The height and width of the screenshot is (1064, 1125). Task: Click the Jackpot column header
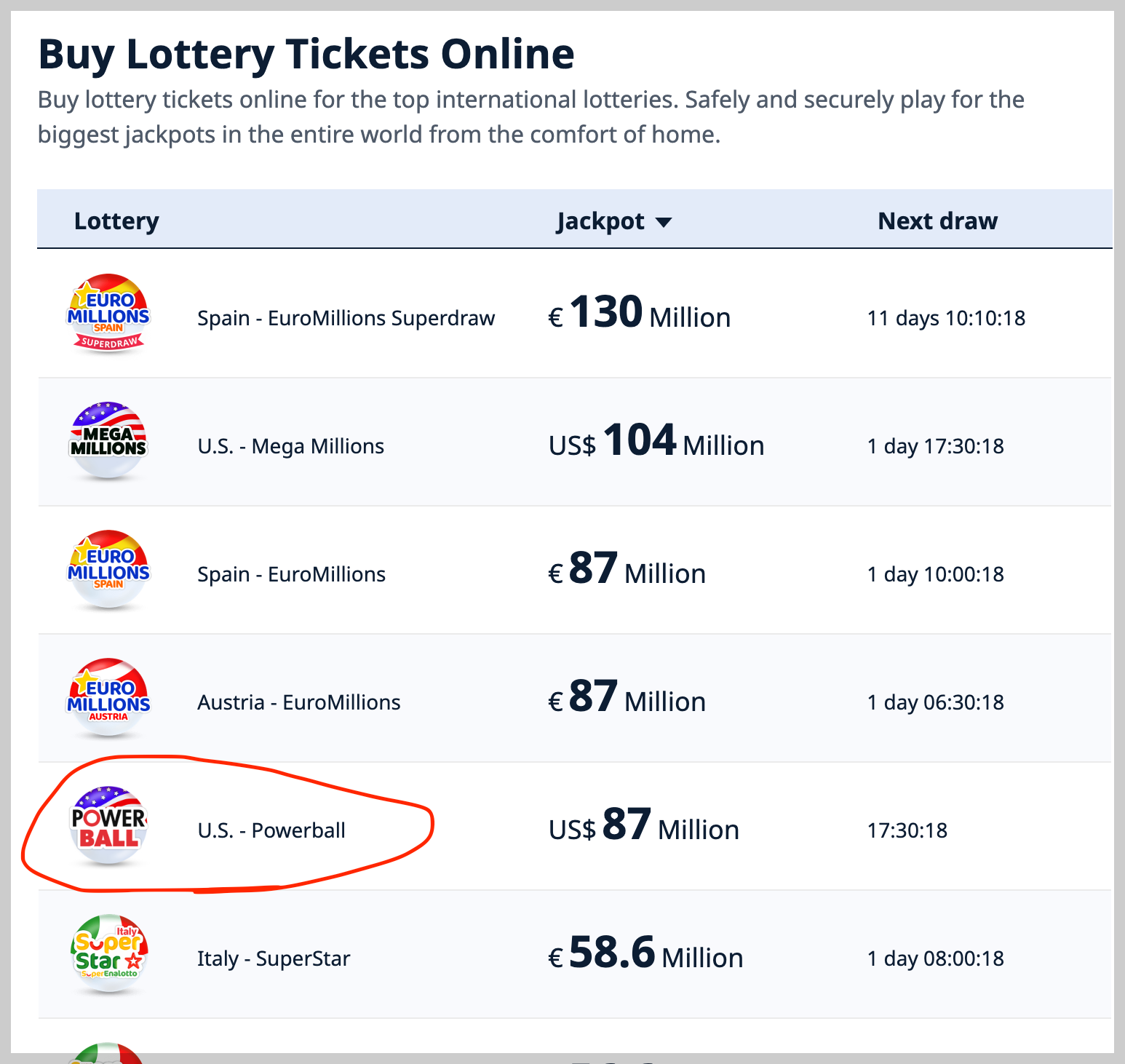point(600,221)
